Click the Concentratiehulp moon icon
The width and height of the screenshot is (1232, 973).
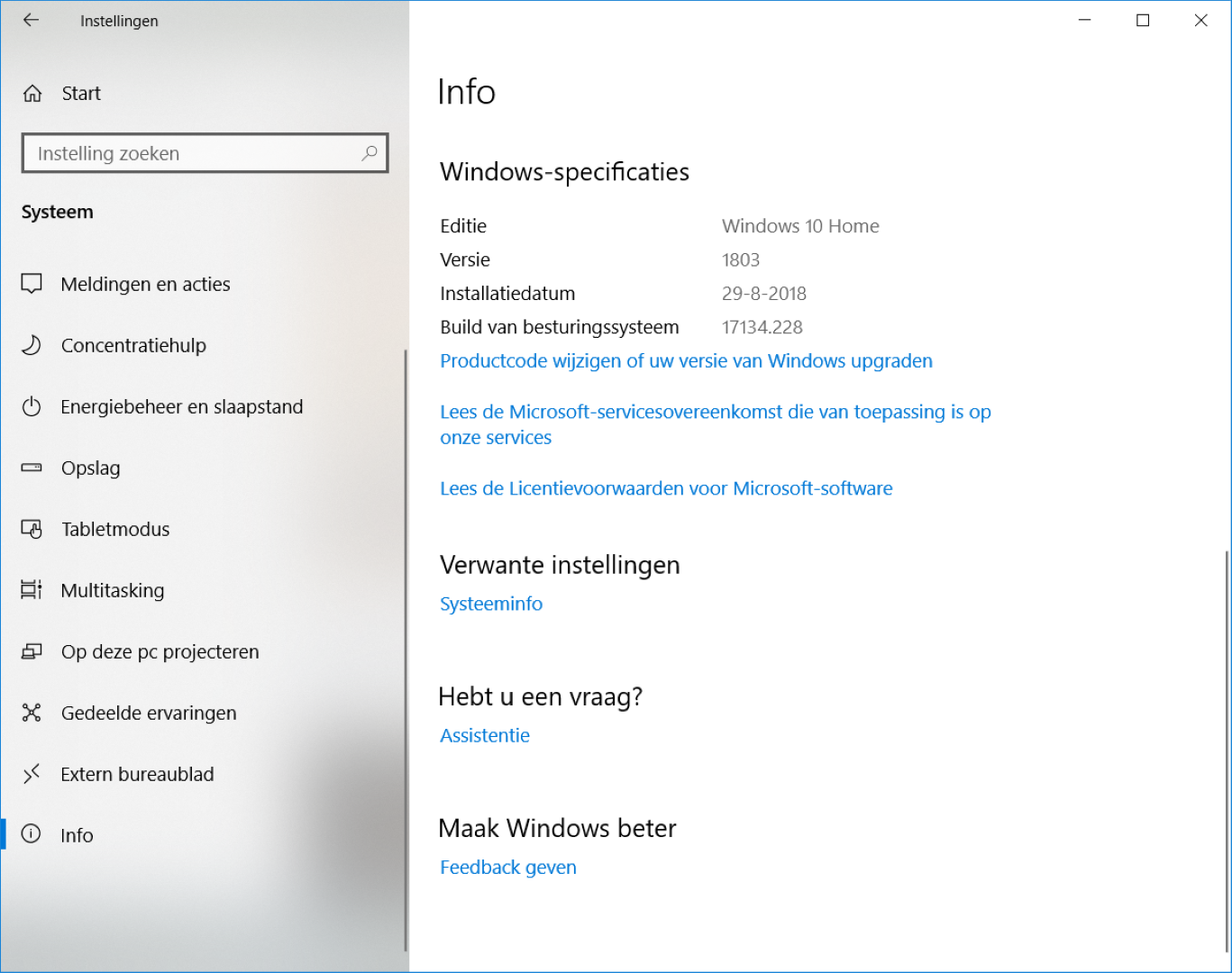click(32, 345)
